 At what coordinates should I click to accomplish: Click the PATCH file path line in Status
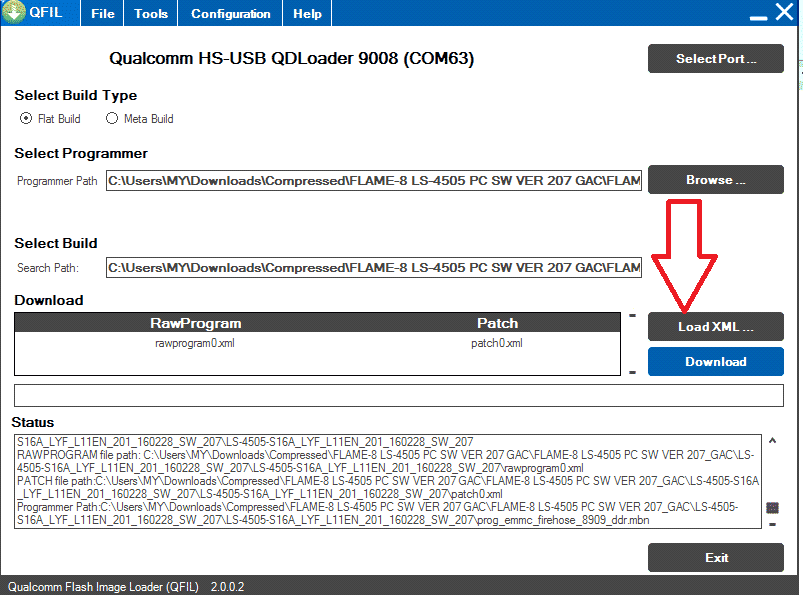[x=388, y=487]
